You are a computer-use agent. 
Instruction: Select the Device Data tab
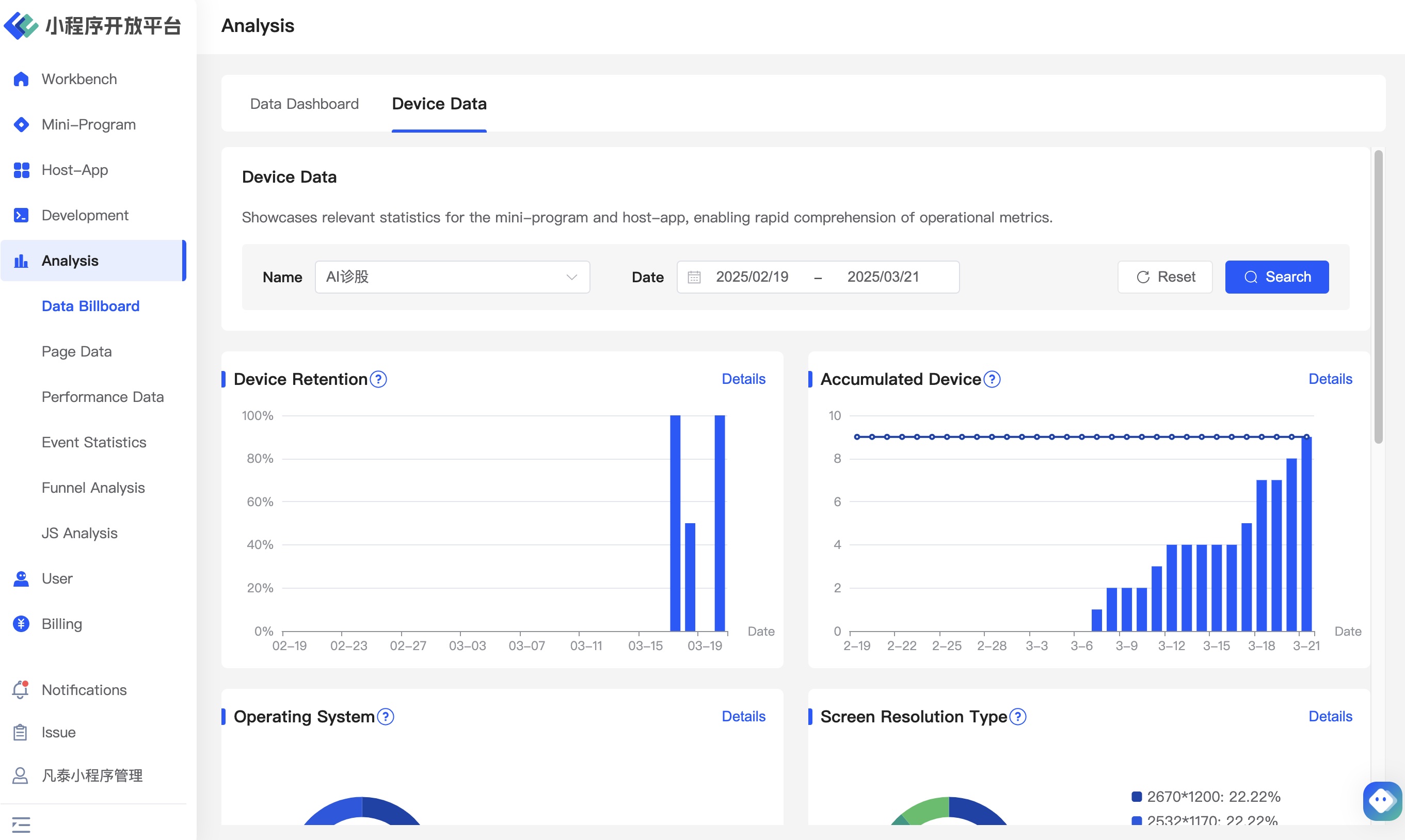point(439,104)
